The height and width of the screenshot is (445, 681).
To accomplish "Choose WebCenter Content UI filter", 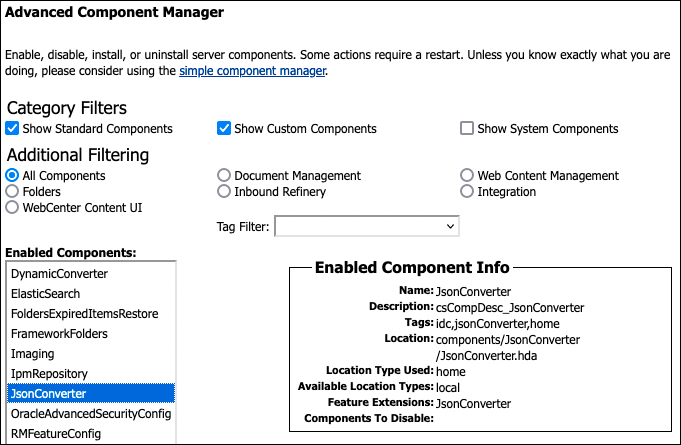I will 12,208.
